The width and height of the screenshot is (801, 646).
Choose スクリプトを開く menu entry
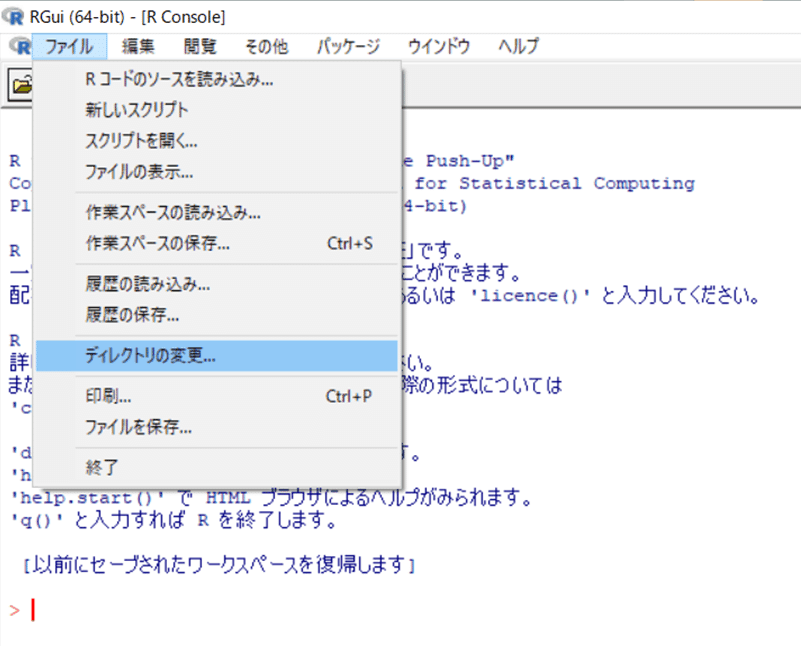217,140
